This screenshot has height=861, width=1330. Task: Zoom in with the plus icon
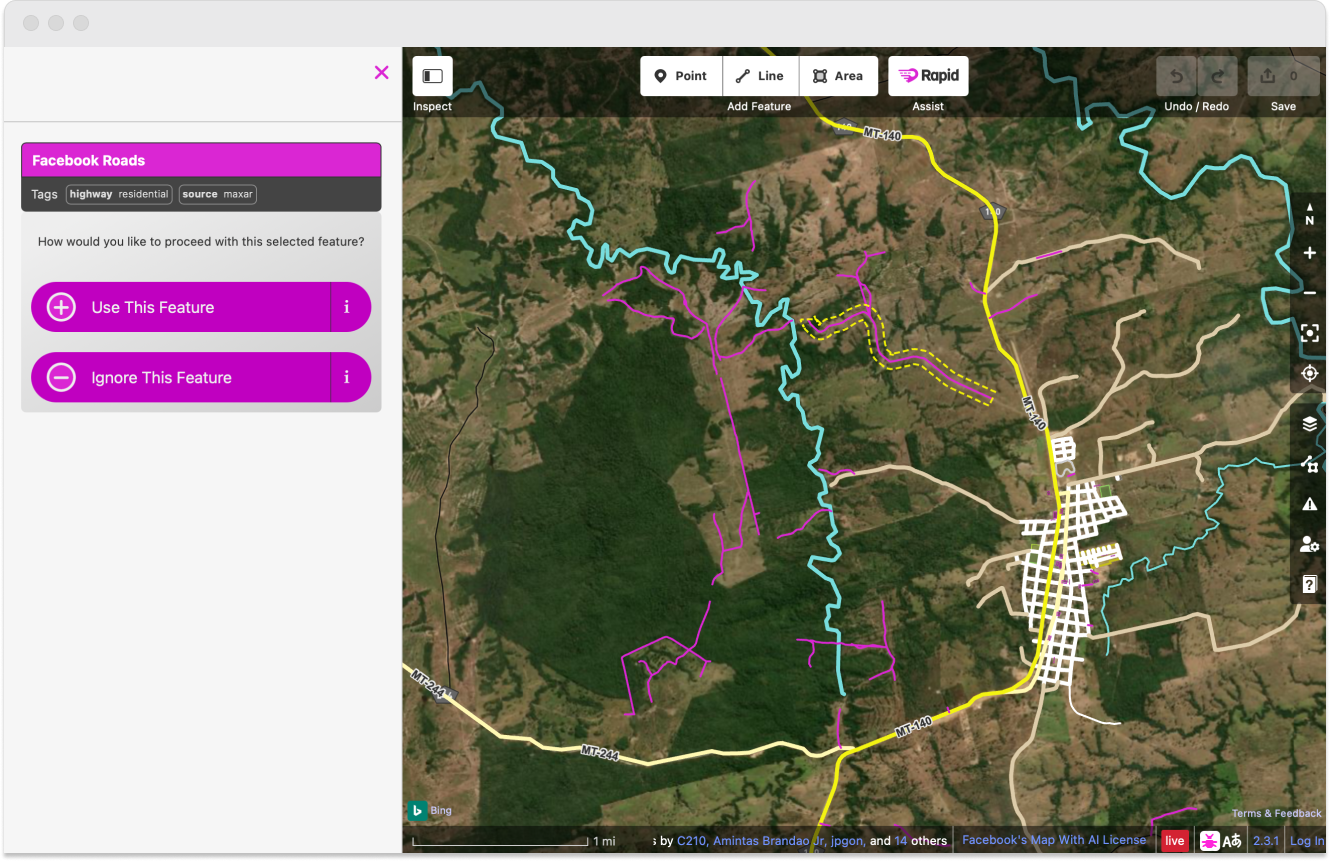[x=1310, y=253]
